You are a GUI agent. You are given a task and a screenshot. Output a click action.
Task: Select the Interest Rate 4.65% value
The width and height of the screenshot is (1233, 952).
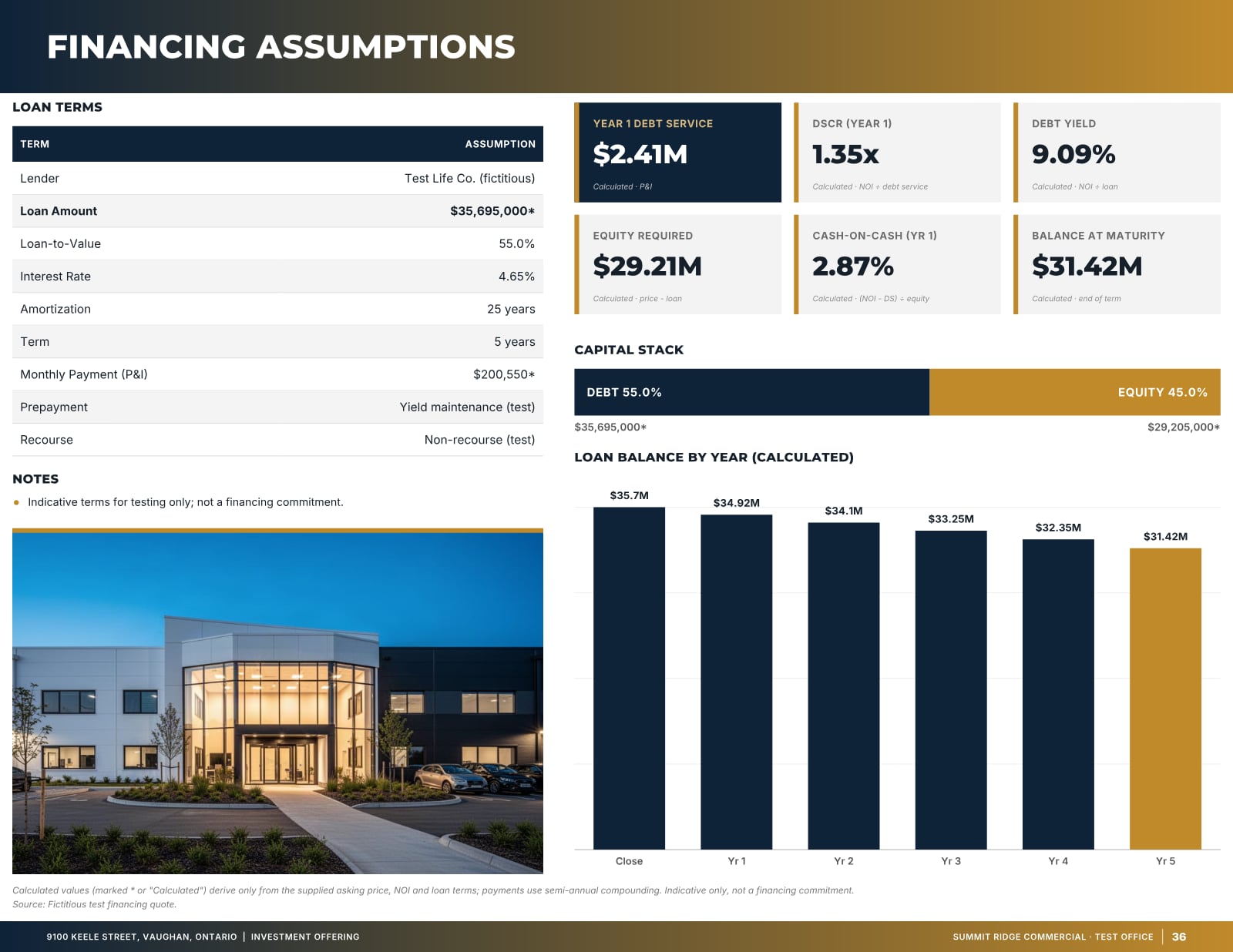click(x=516, y=277)
